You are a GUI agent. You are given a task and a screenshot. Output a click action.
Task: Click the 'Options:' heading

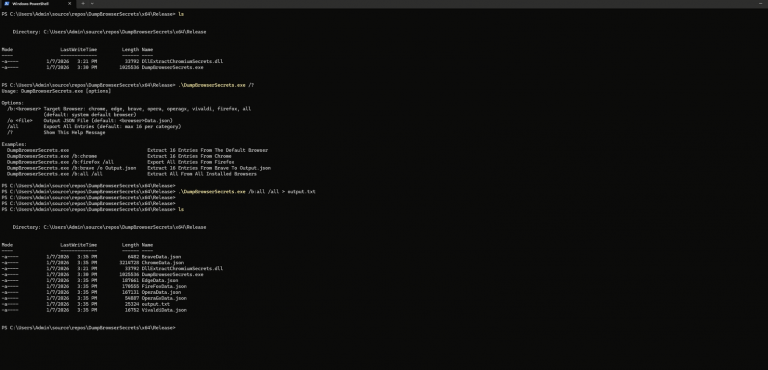13,103
